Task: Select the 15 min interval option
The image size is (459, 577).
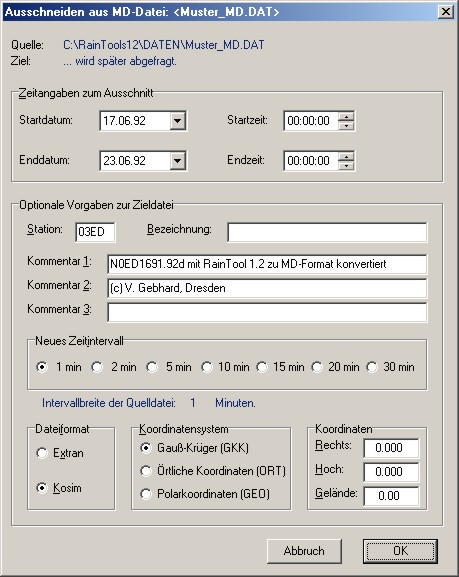Action: tap(262, 367)
